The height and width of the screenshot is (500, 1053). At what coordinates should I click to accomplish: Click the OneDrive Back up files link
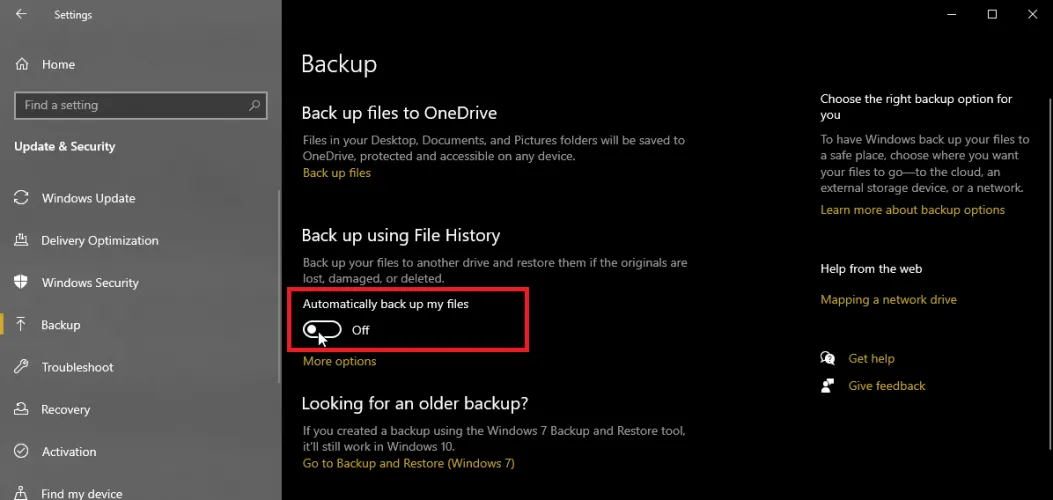pyautogui.click(x=337, y=173)
